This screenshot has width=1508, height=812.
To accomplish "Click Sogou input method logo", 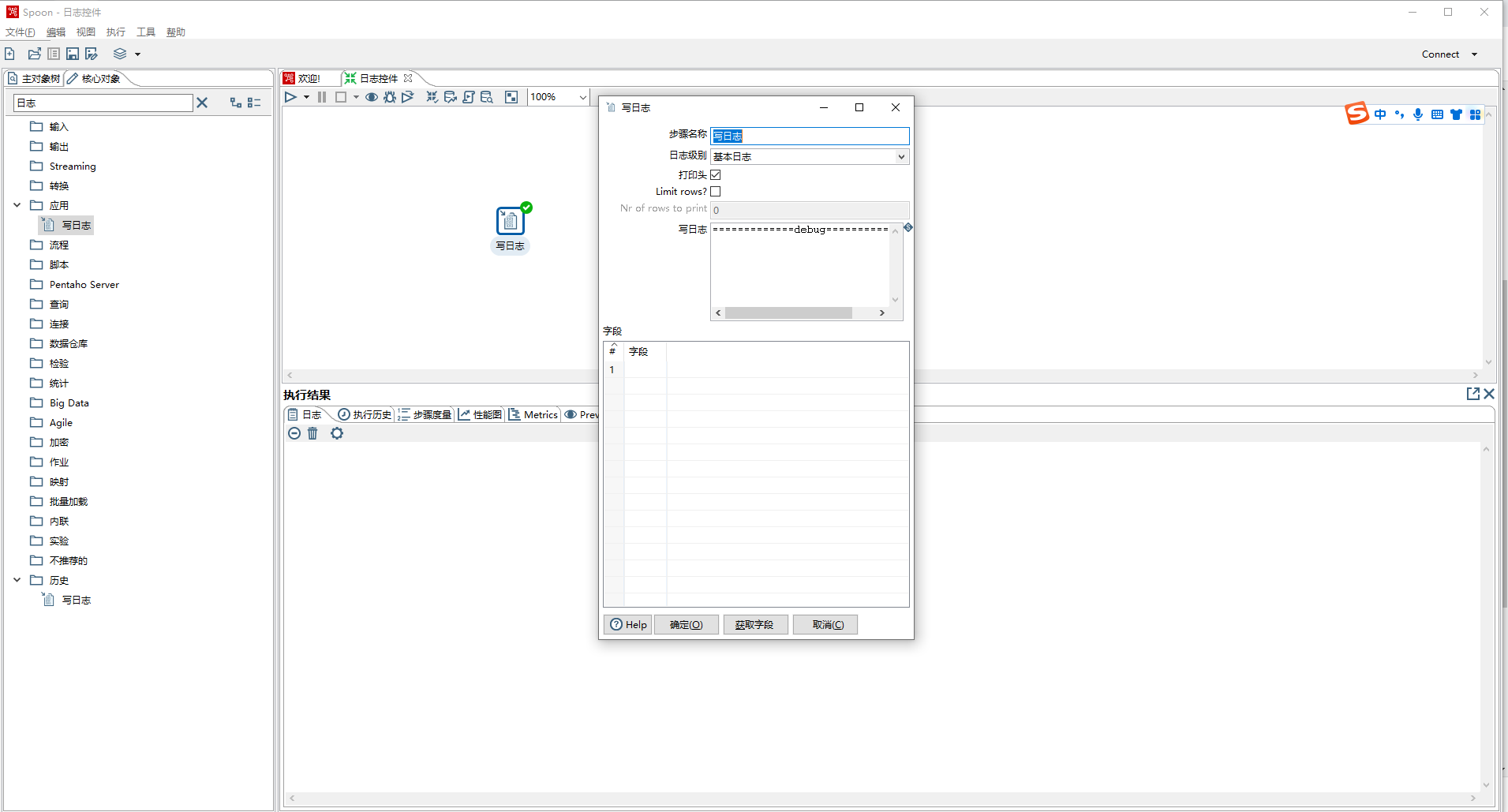I will pyautogui.click(x=1356, y=114).
